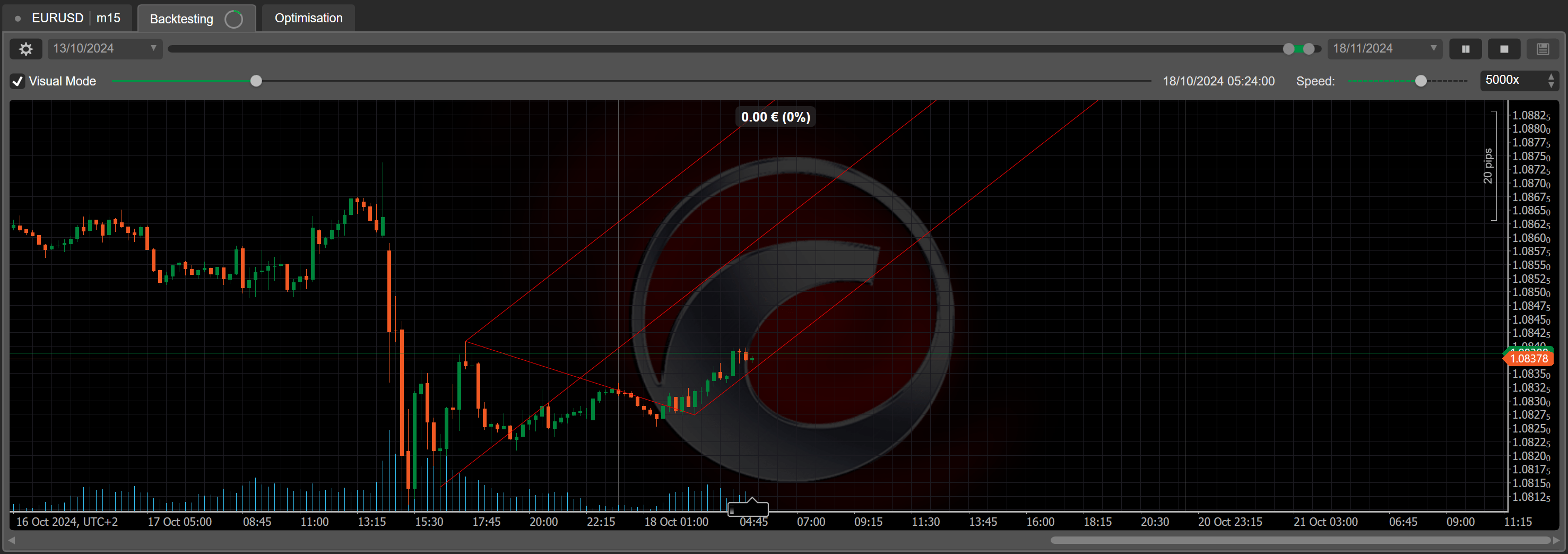Pause the running backtest
The image size is (1568, 554).
[1465, 49]
